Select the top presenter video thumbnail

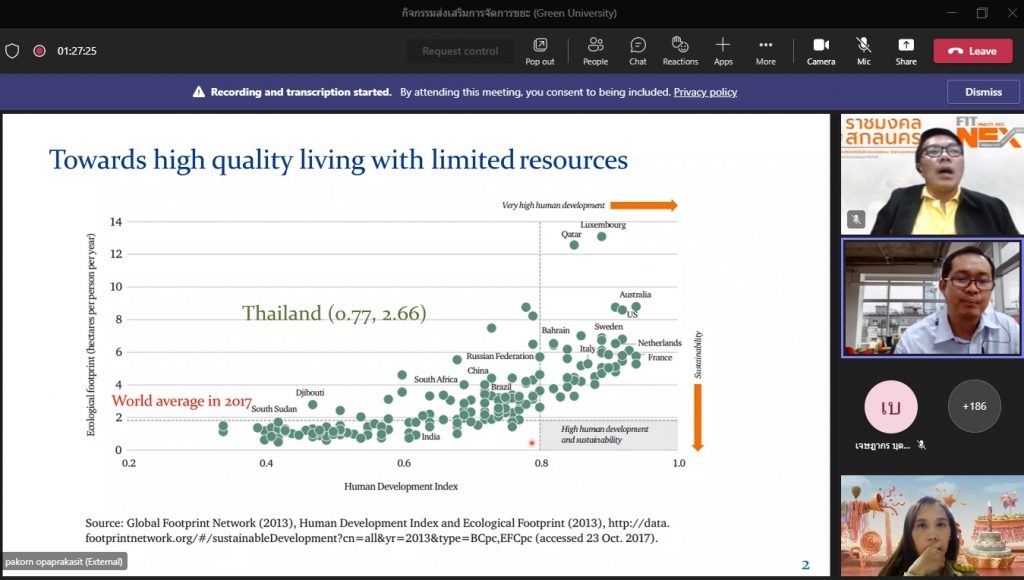pyautogui.click(x=931, y=175)
